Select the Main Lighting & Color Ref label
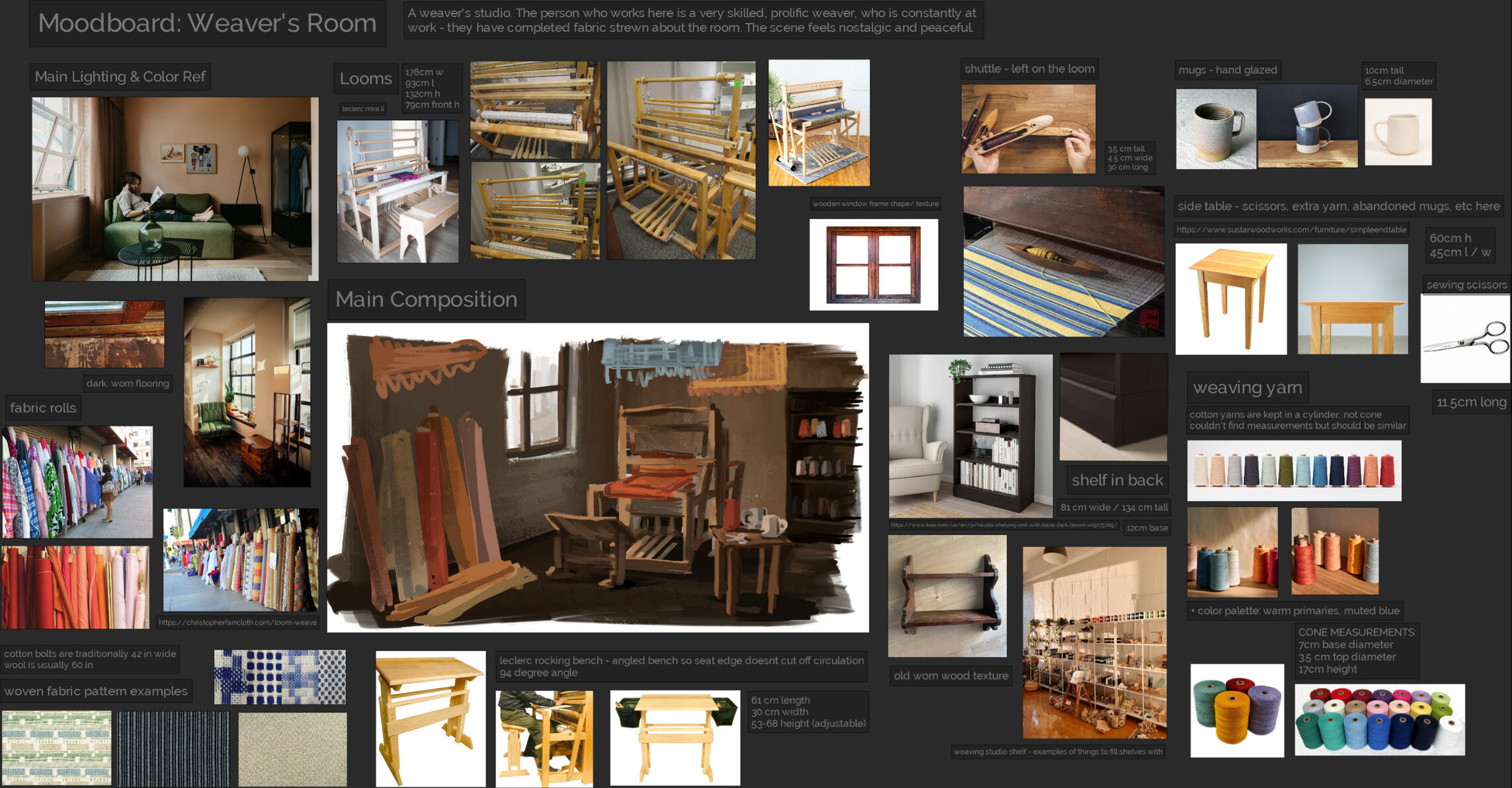This screenshot has width=1512, height=788. 121,76
